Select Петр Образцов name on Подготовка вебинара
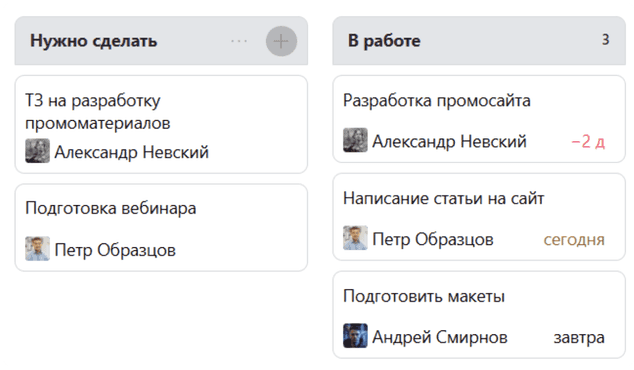 [115, 250]
